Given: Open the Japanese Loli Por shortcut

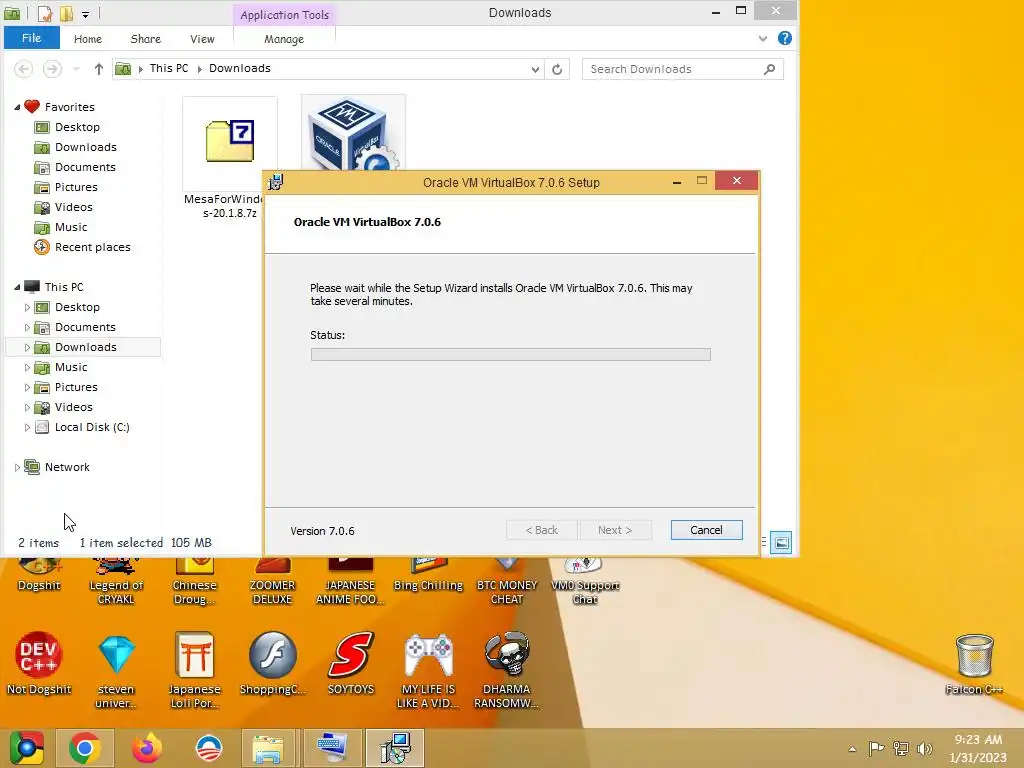Looking at the screenshot, I should point(195,670).
